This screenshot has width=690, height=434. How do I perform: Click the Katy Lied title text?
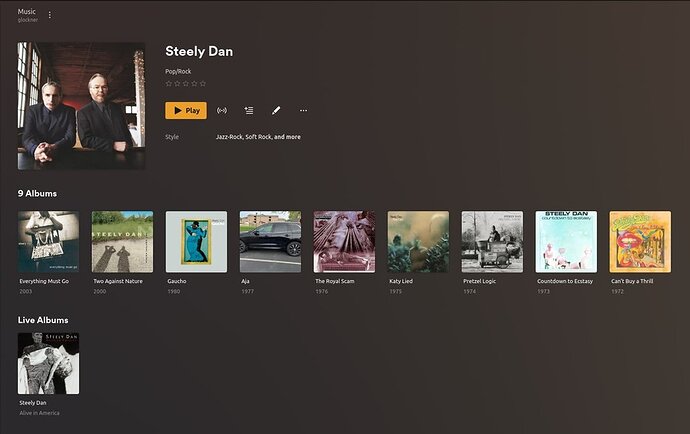pos(401,281)
